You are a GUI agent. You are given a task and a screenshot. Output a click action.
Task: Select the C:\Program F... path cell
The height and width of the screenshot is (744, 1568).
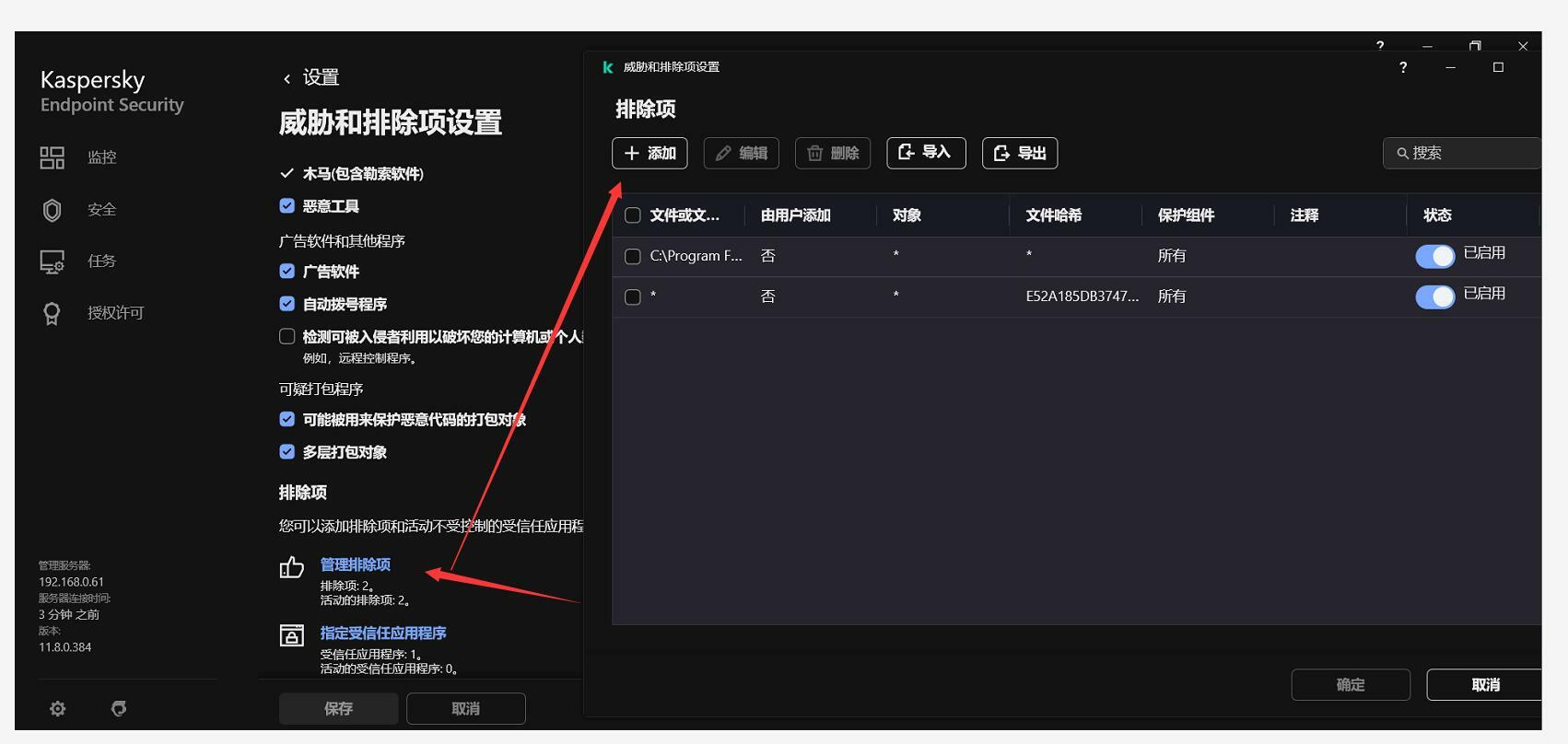[x=696, y=256]
